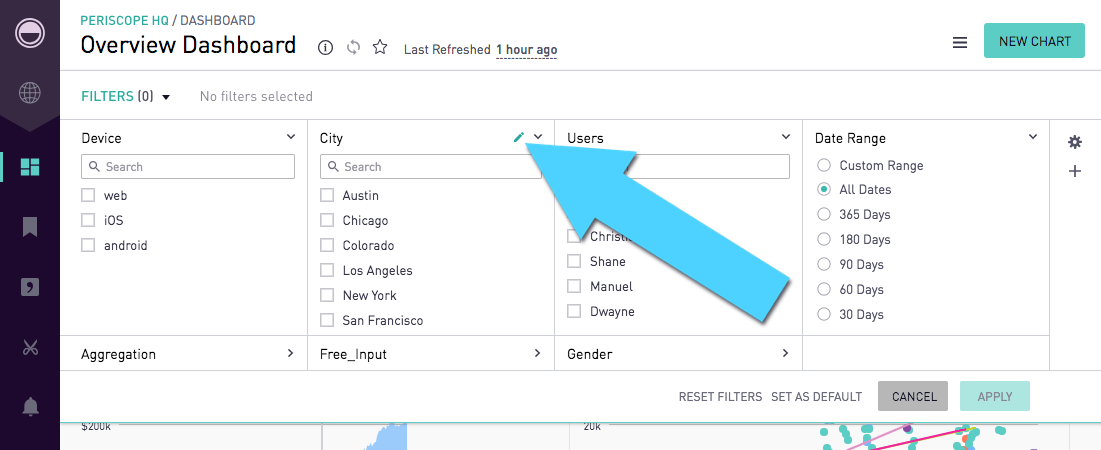The height and width of the screenshot is (450, 1101).
Task: Click the pencil edit icon on City filter
Action: (x=518, y=137)
